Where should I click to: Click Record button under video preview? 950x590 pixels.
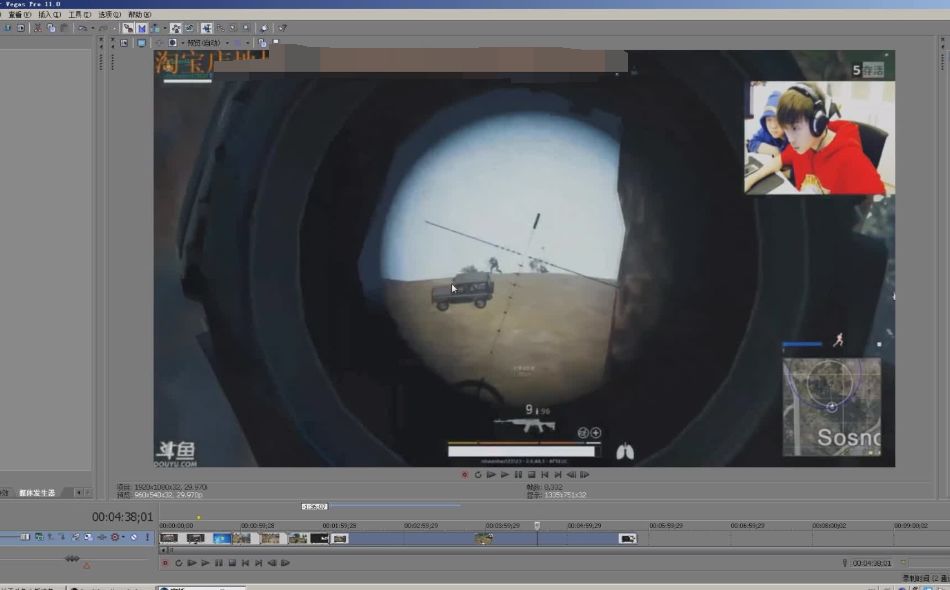[465, 474]
